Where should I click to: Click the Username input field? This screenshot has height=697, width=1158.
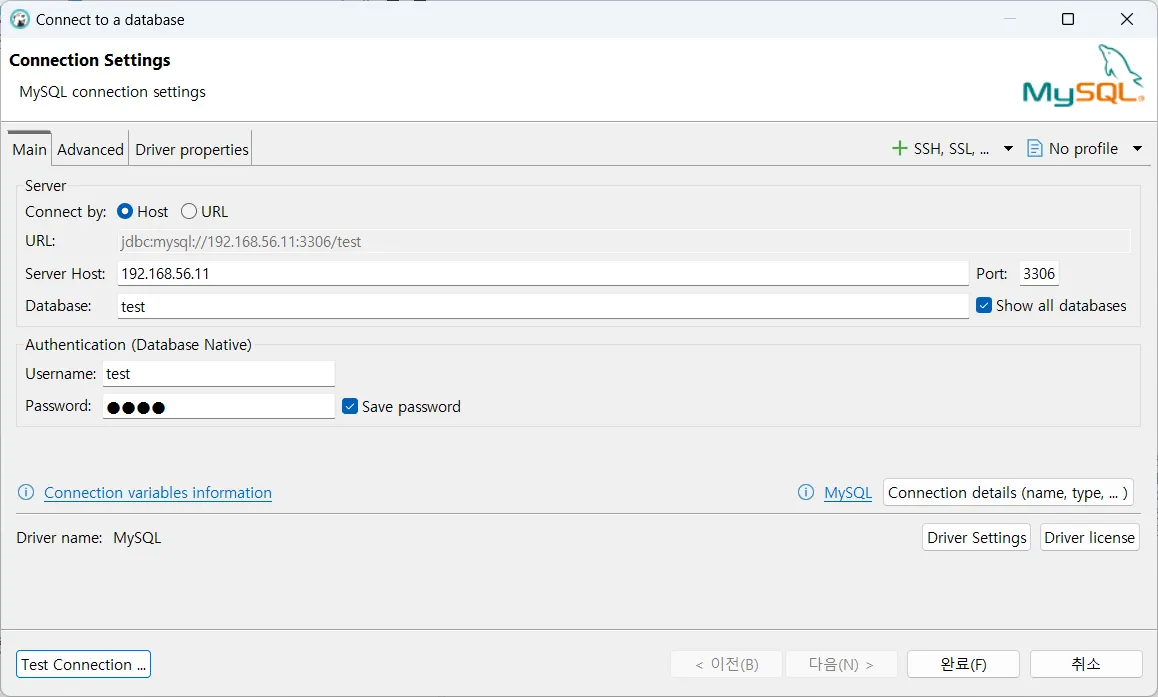[x=219, y=374]
